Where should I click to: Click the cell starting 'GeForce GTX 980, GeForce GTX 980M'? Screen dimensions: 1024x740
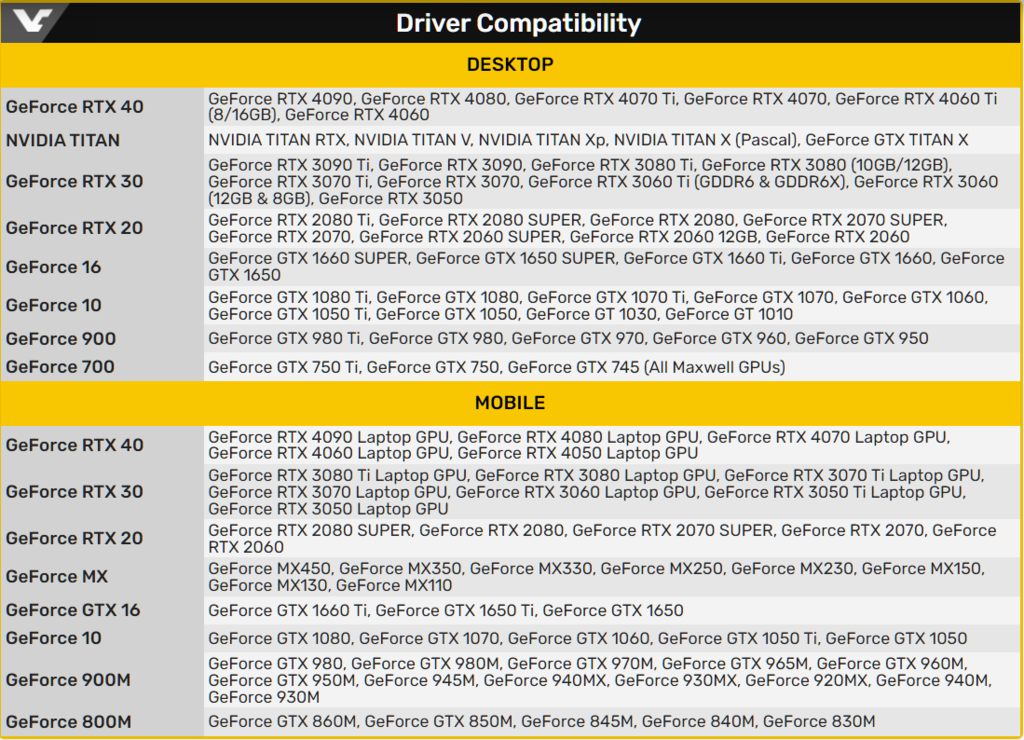coord(612,680)
